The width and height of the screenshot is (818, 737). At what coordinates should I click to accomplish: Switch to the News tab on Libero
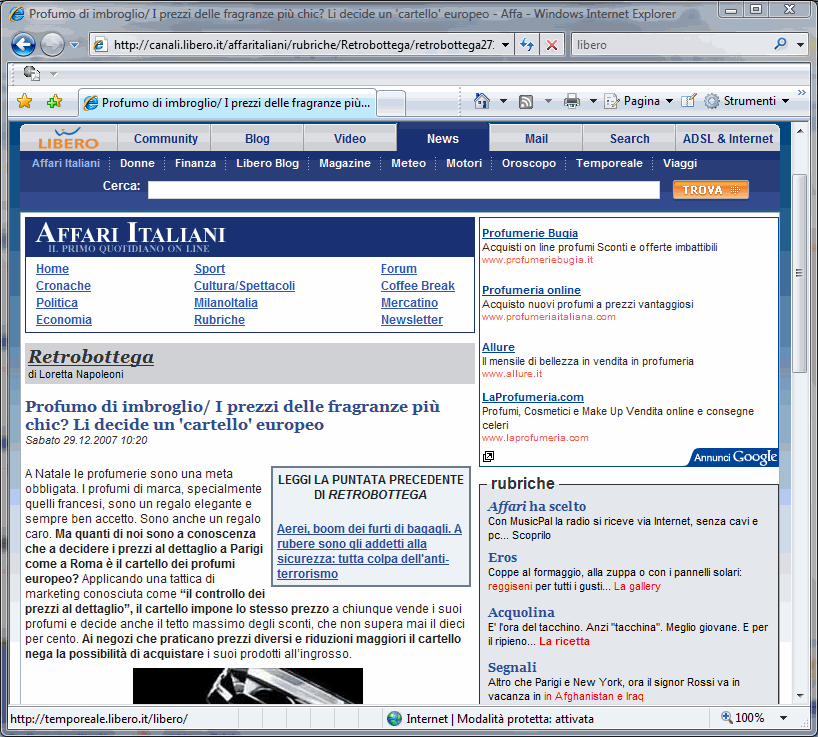coord(442,138)
